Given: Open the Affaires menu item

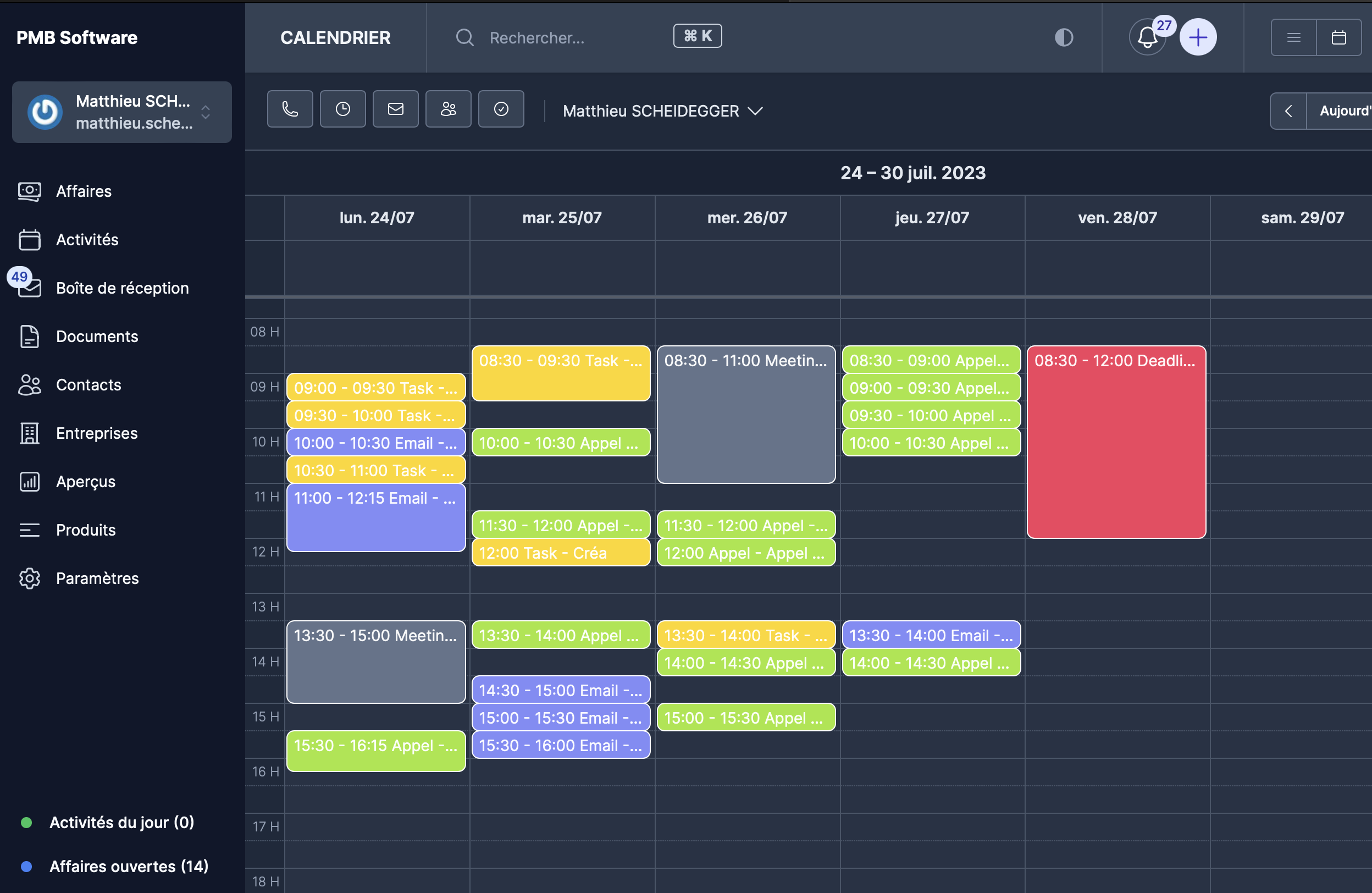Looking at the screenshot, I should pos(84,191).
